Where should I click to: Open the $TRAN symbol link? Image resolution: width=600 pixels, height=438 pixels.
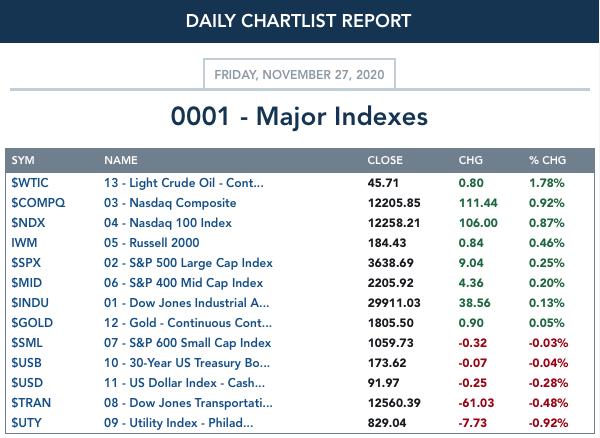(x=31, y=403)
